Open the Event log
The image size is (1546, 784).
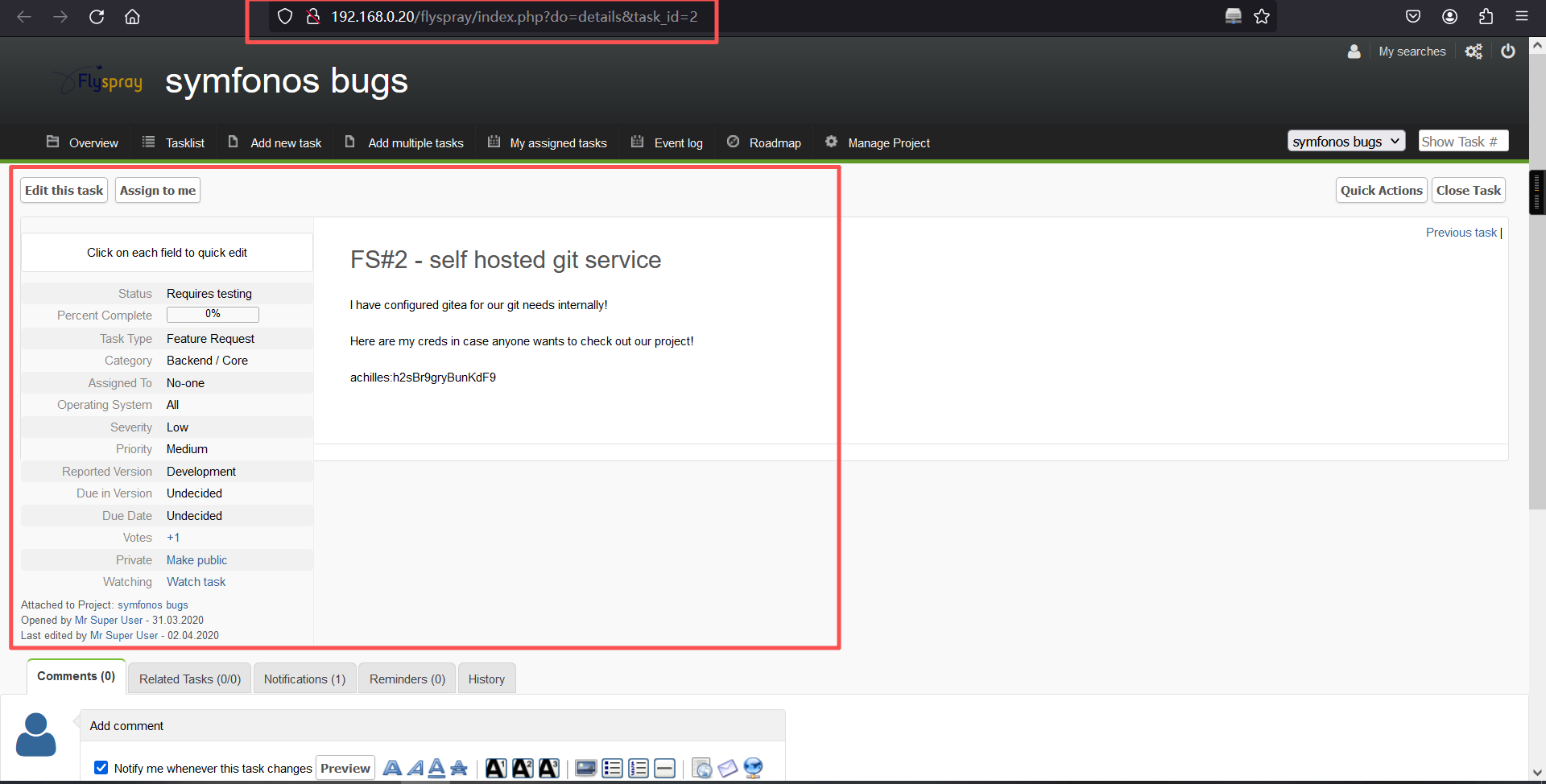click(x=667, y=142)
